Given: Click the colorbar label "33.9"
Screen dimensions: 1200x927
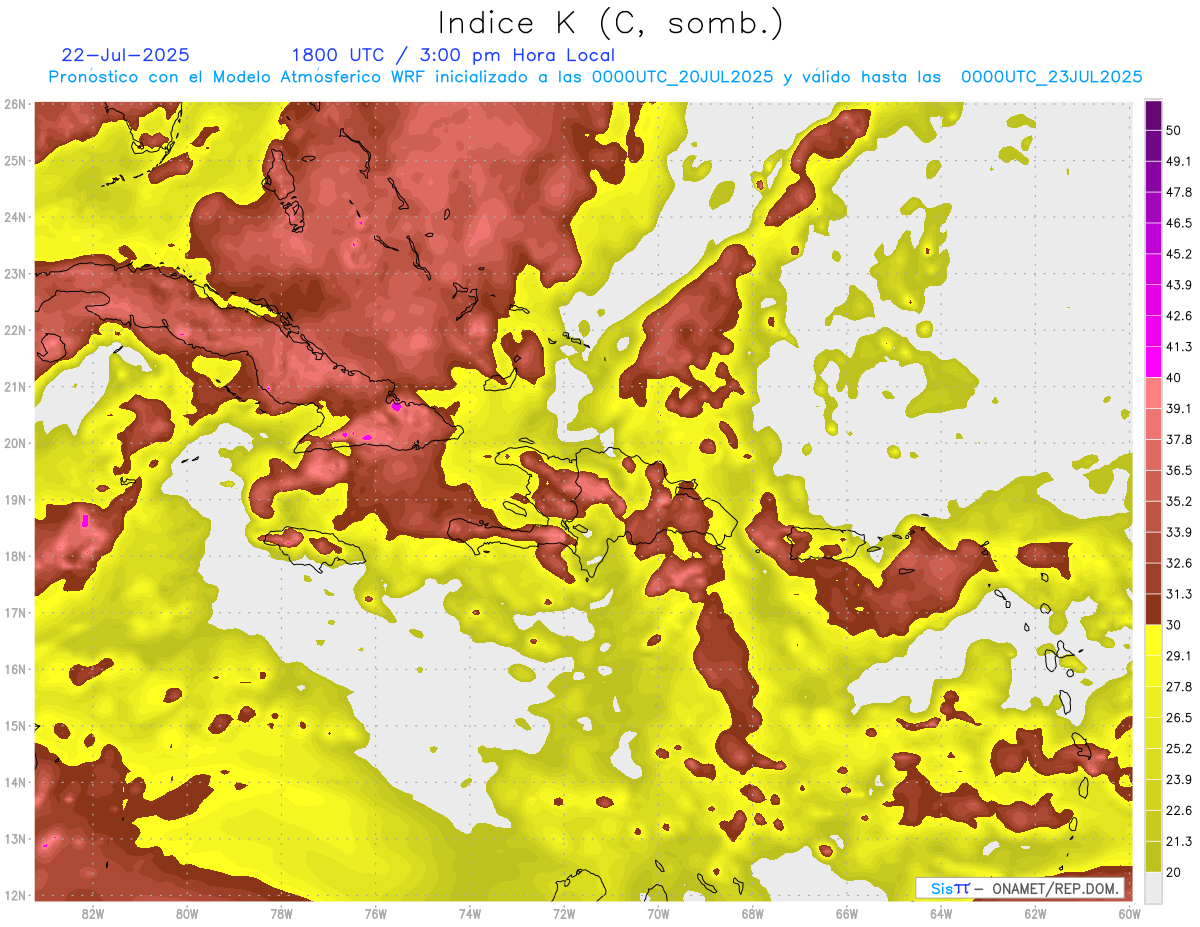Looking at the screenshot, I should tap(1178, 532).
